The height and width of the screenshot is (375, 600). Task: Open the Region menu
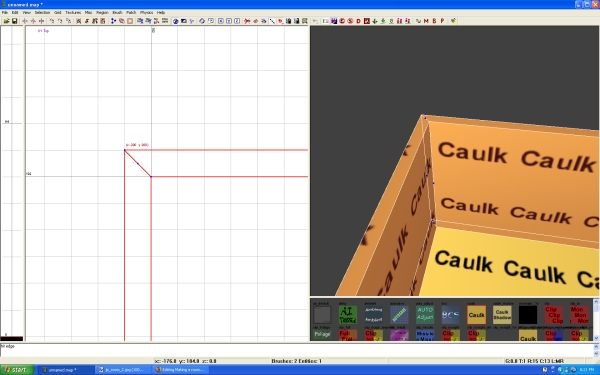102,13
